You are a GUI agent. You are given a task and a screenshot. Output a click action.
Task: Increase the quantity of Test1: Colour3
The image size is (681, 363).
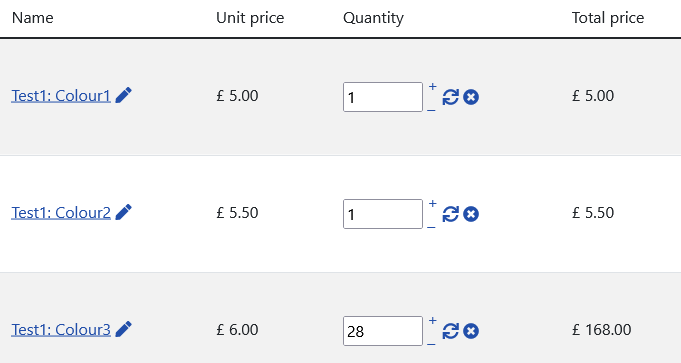(432, 320)
